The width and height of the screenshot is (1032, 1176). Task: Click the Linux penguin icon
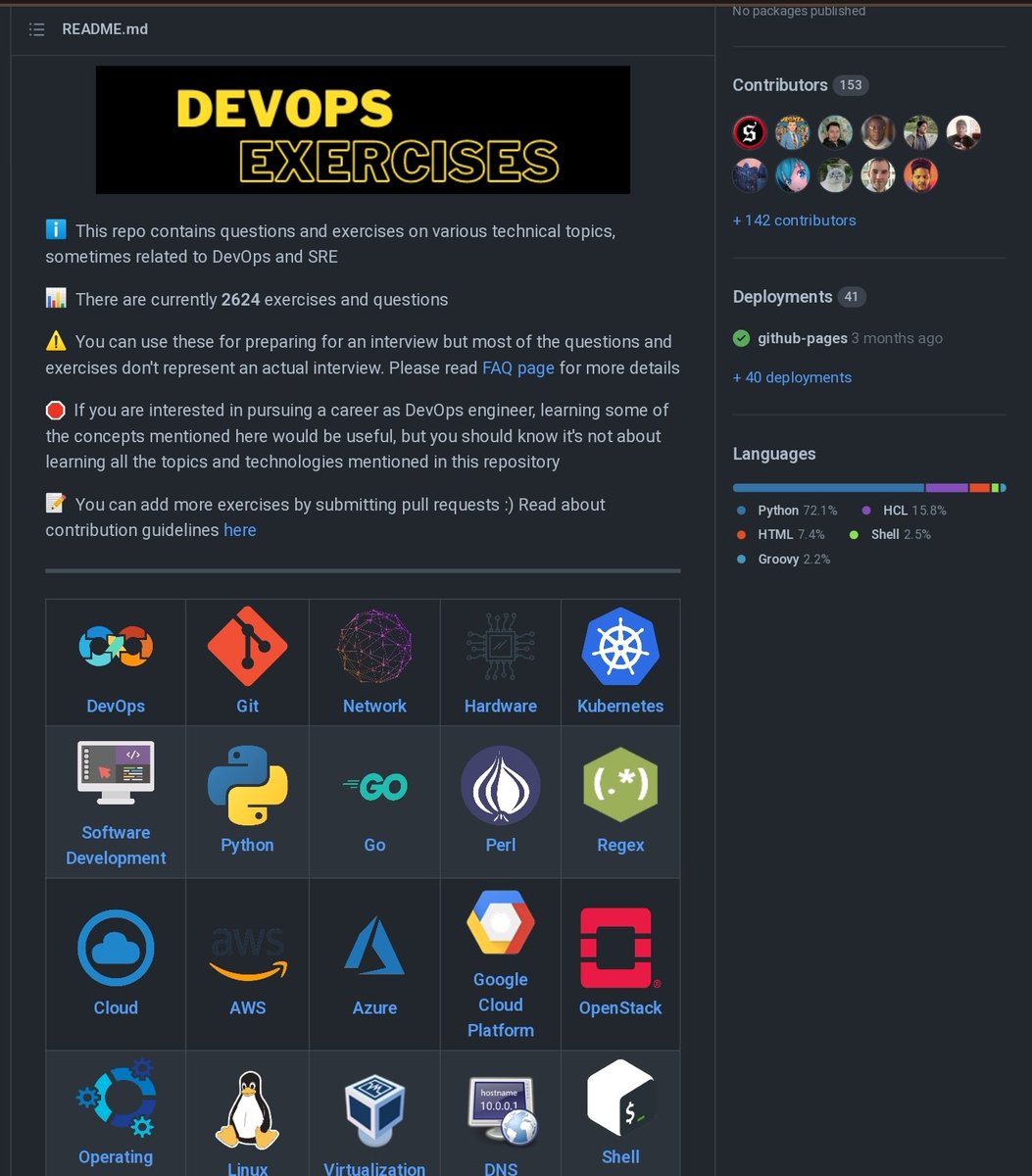click(247, 1109)
